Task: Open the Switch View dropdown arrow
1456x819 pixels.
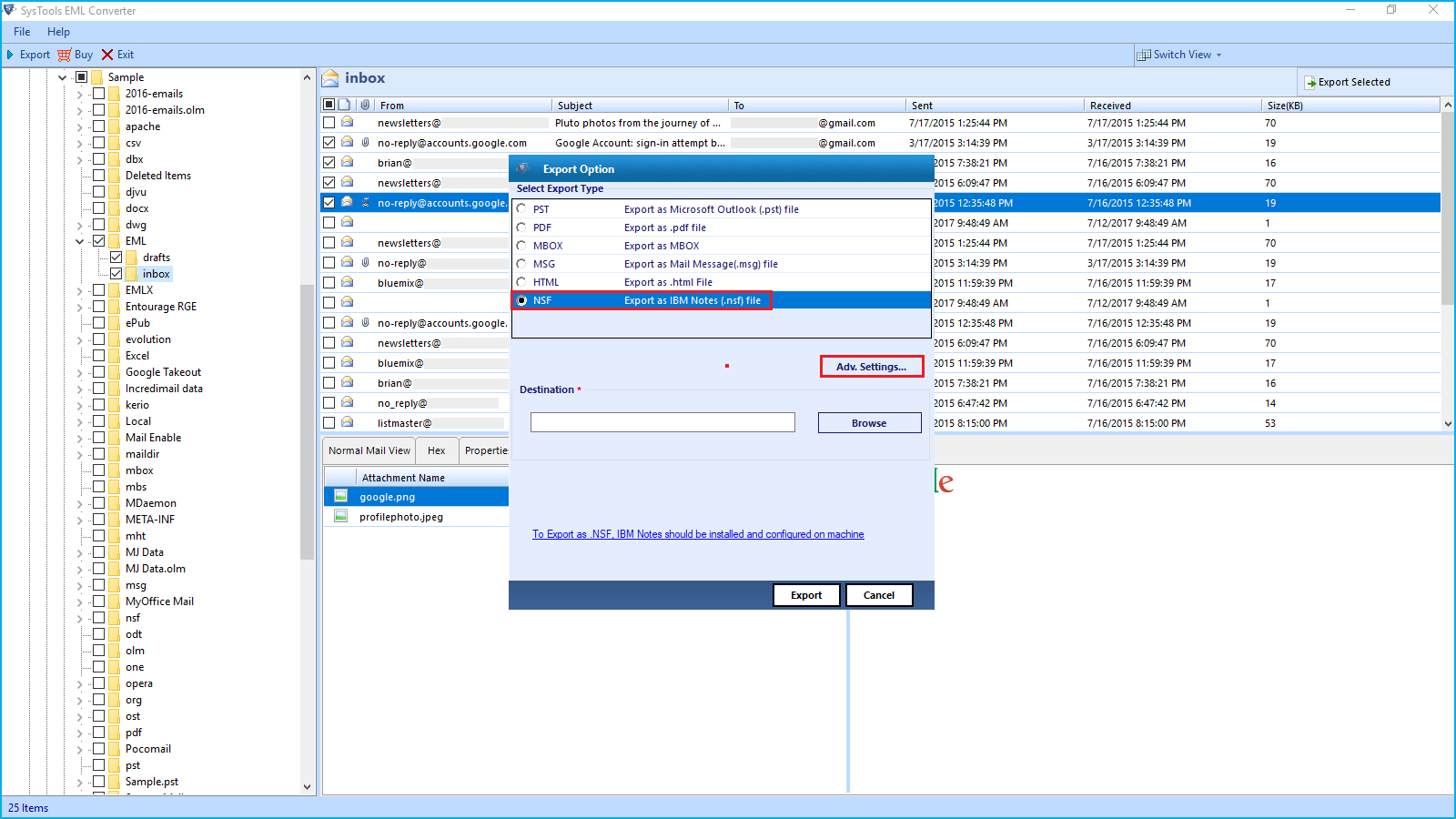Action: click(x=1219, y=56)
